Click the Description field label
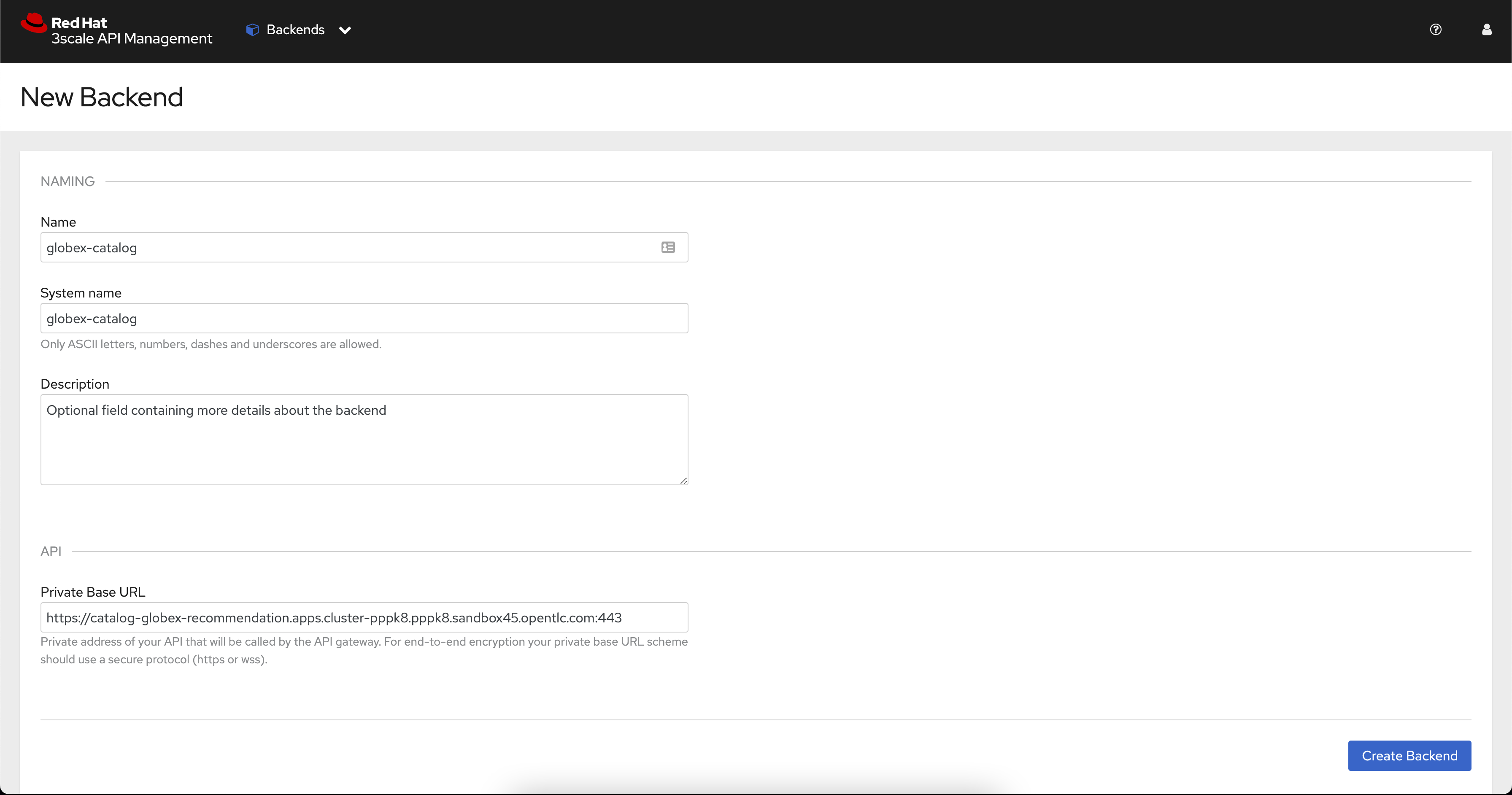This screenshot has width=1512, height=795. pos(75,384)
